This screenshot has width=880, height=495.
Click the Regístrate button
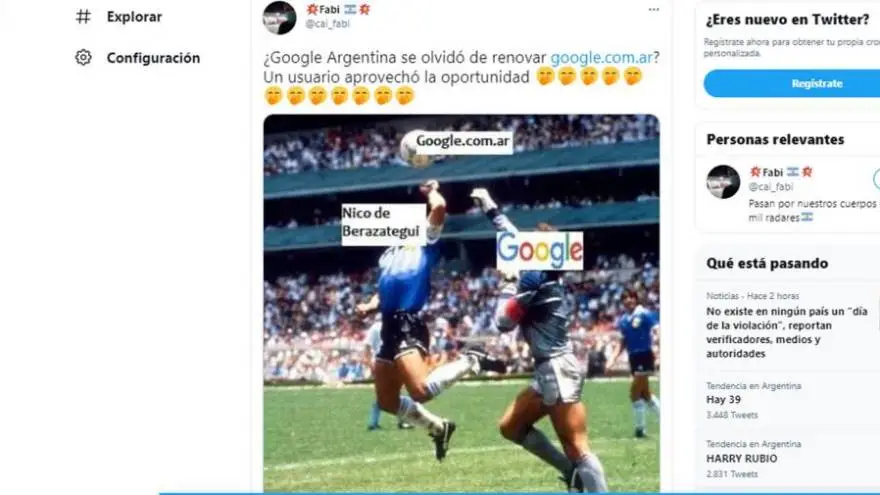pos(791,83)
